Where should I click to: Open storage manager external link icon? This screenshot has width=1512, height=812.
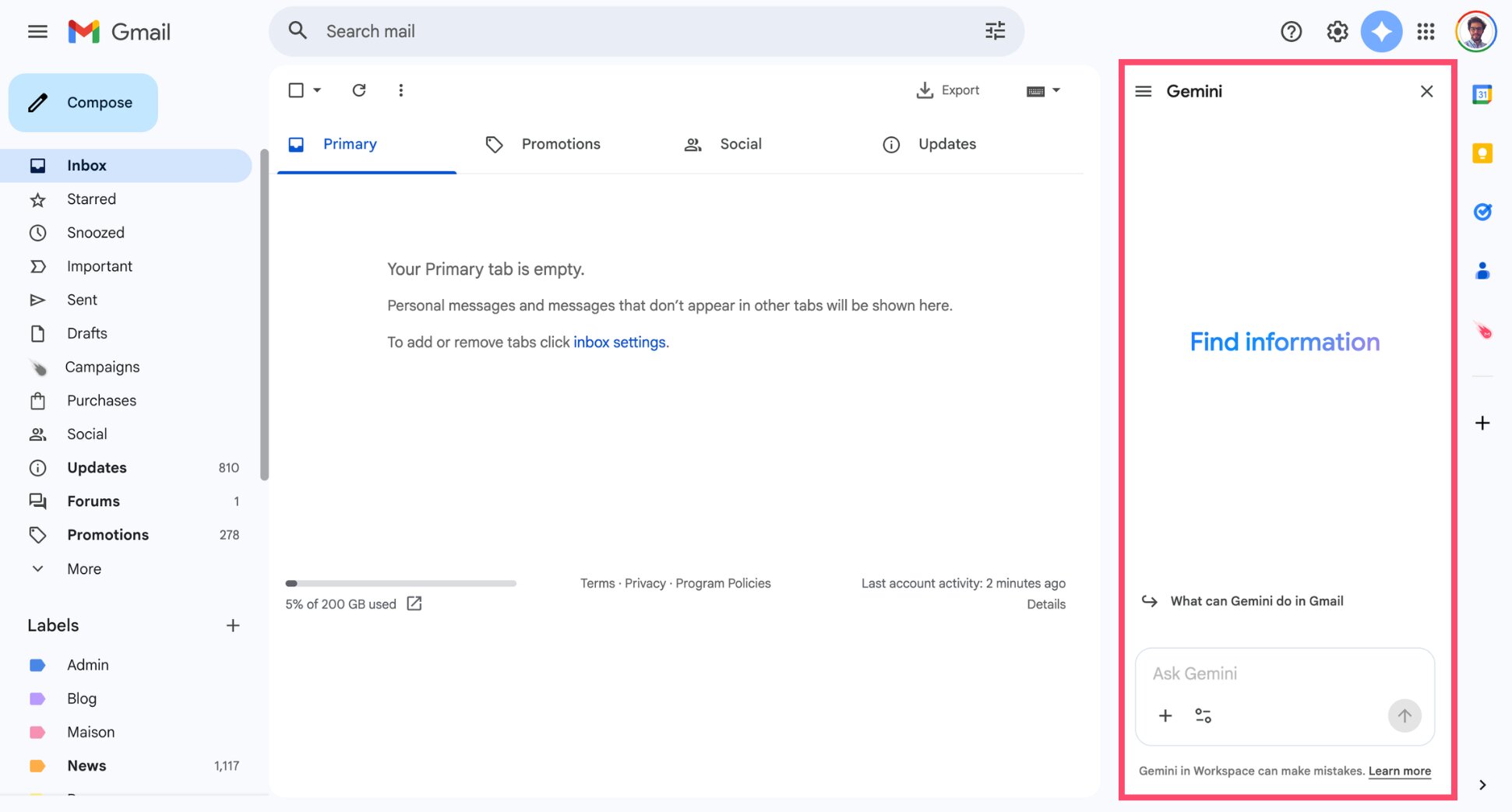(x=414, y=603)
